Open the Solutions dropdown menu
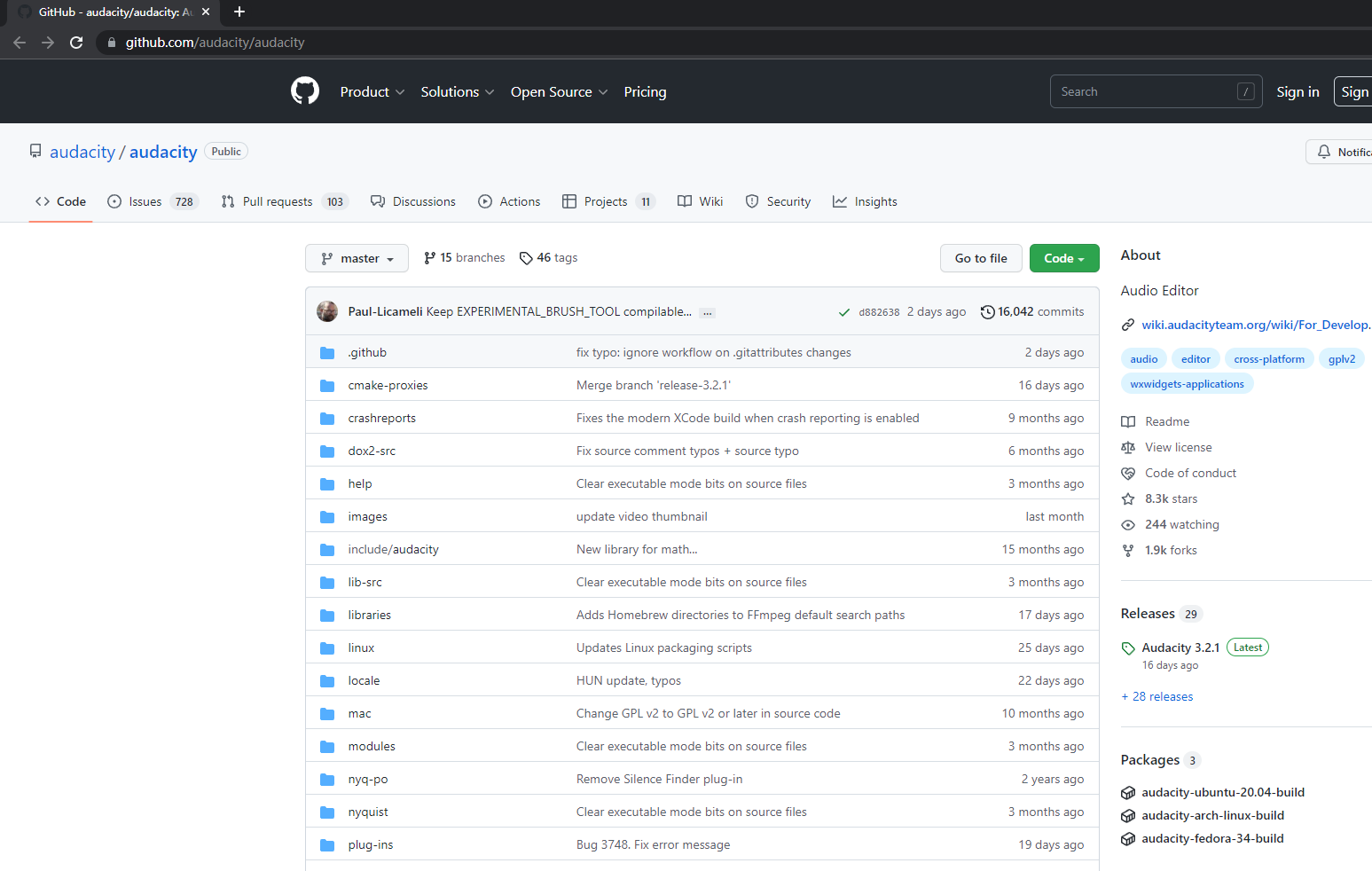The height and width of the screenshot is (871, 1372). pos(458,92)
